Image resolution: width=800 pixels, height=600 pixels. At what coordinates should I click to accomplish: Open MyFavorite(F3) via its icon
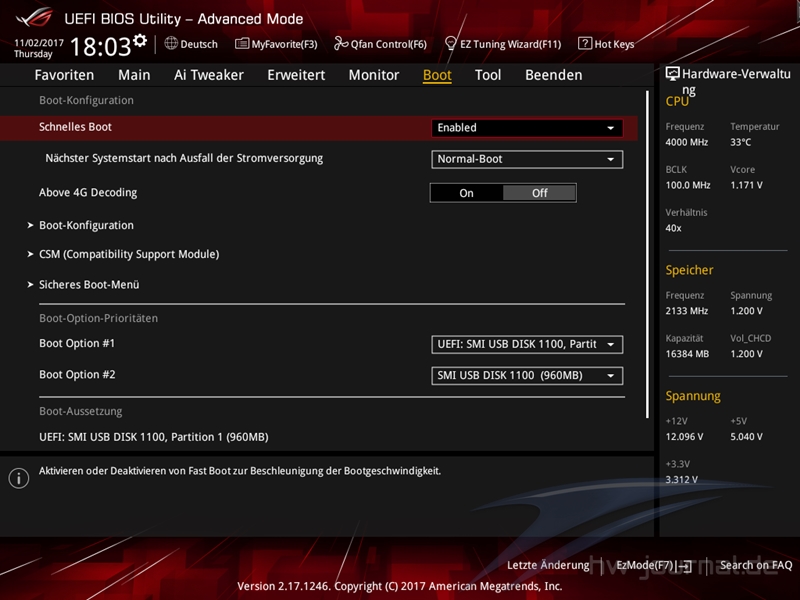click(x=241, y=44)
